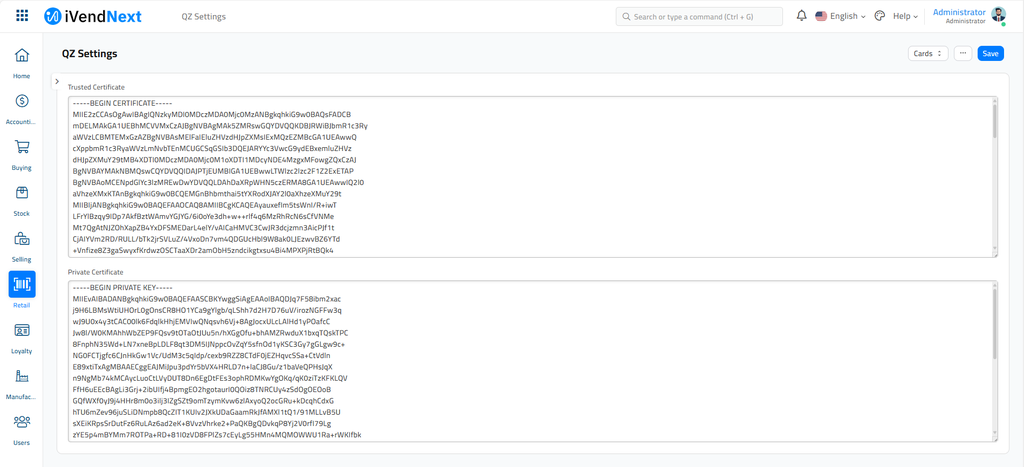
Task: Click the Save button
Action: coord(990,54)
